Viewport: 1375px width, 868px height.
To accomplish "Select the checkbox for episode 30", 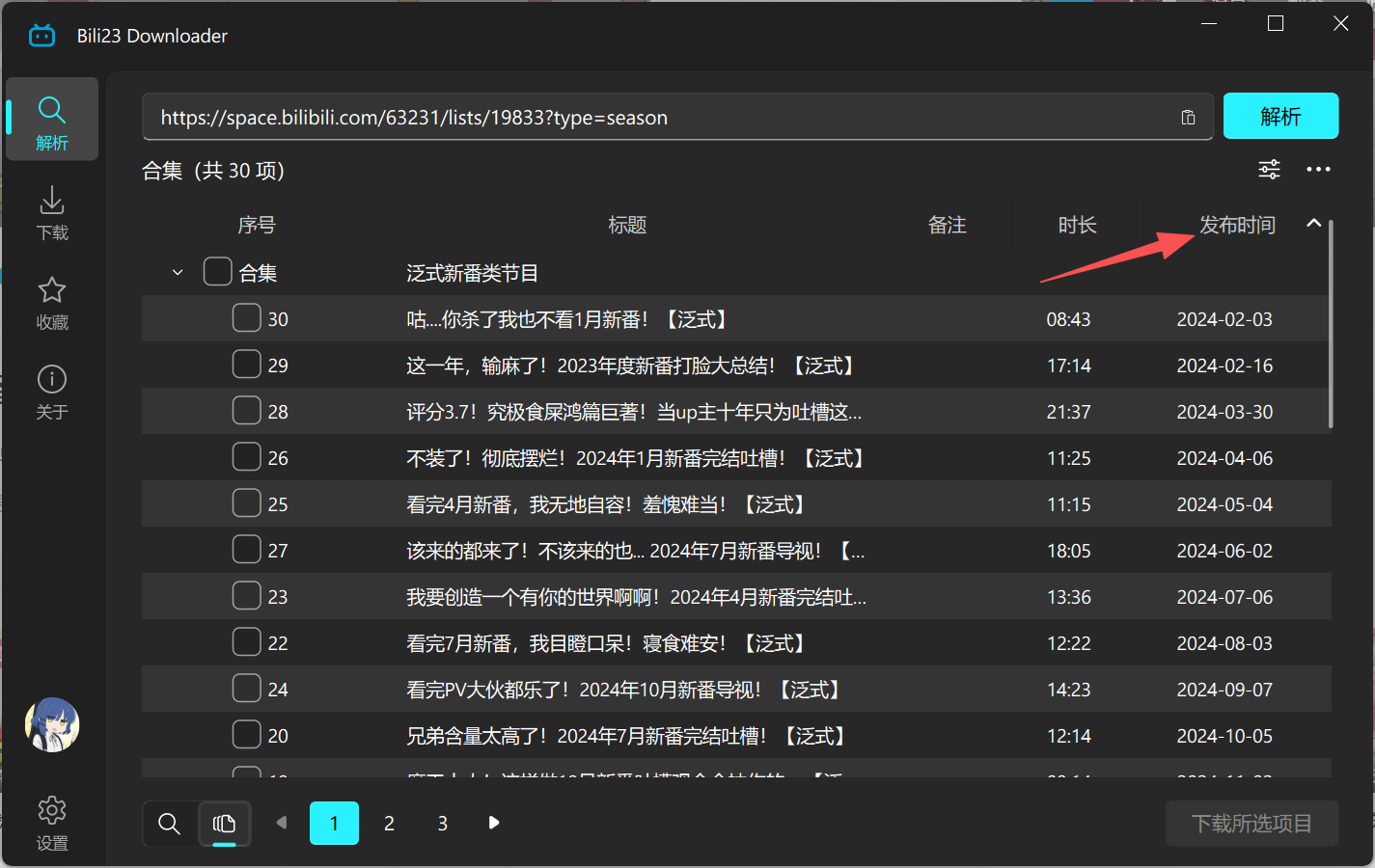I will click(246, 317).
